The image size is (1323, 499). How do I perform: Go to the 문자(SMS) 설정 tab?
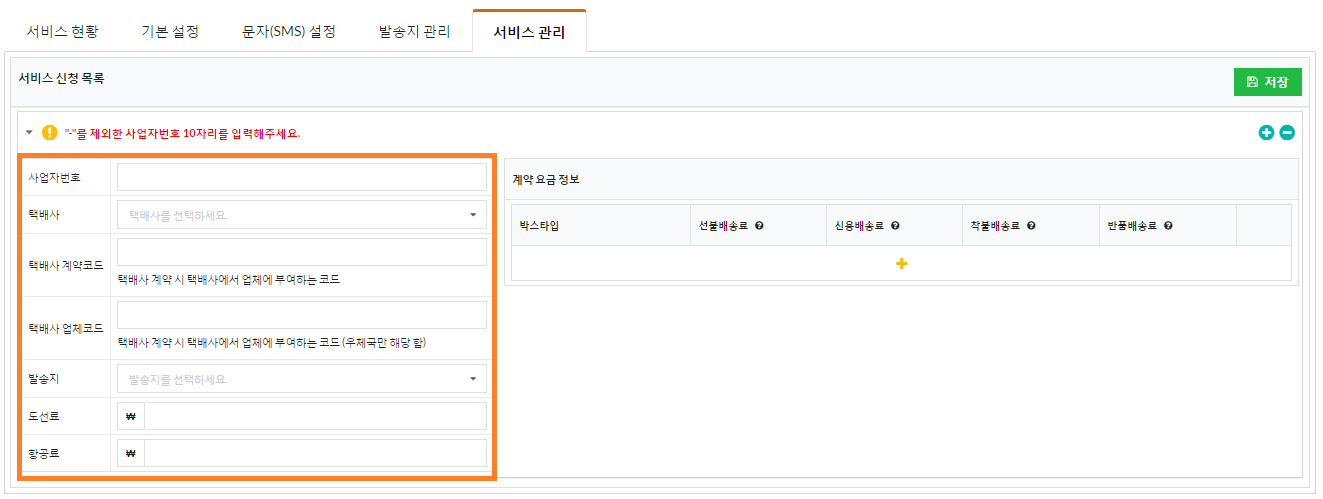[289, 31]
